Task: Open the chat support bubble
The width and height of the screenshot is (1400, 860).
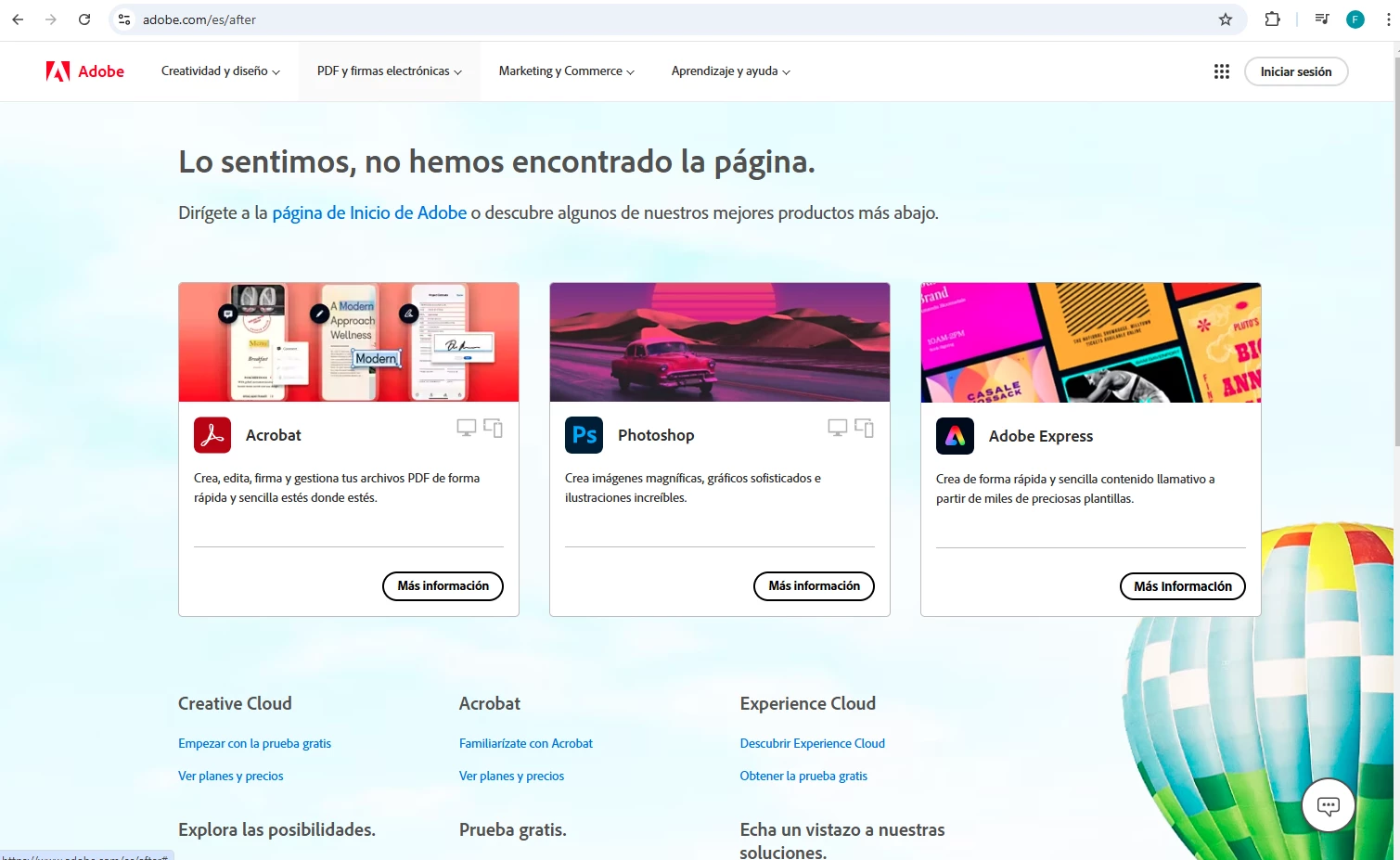Action: [1329, 805]
